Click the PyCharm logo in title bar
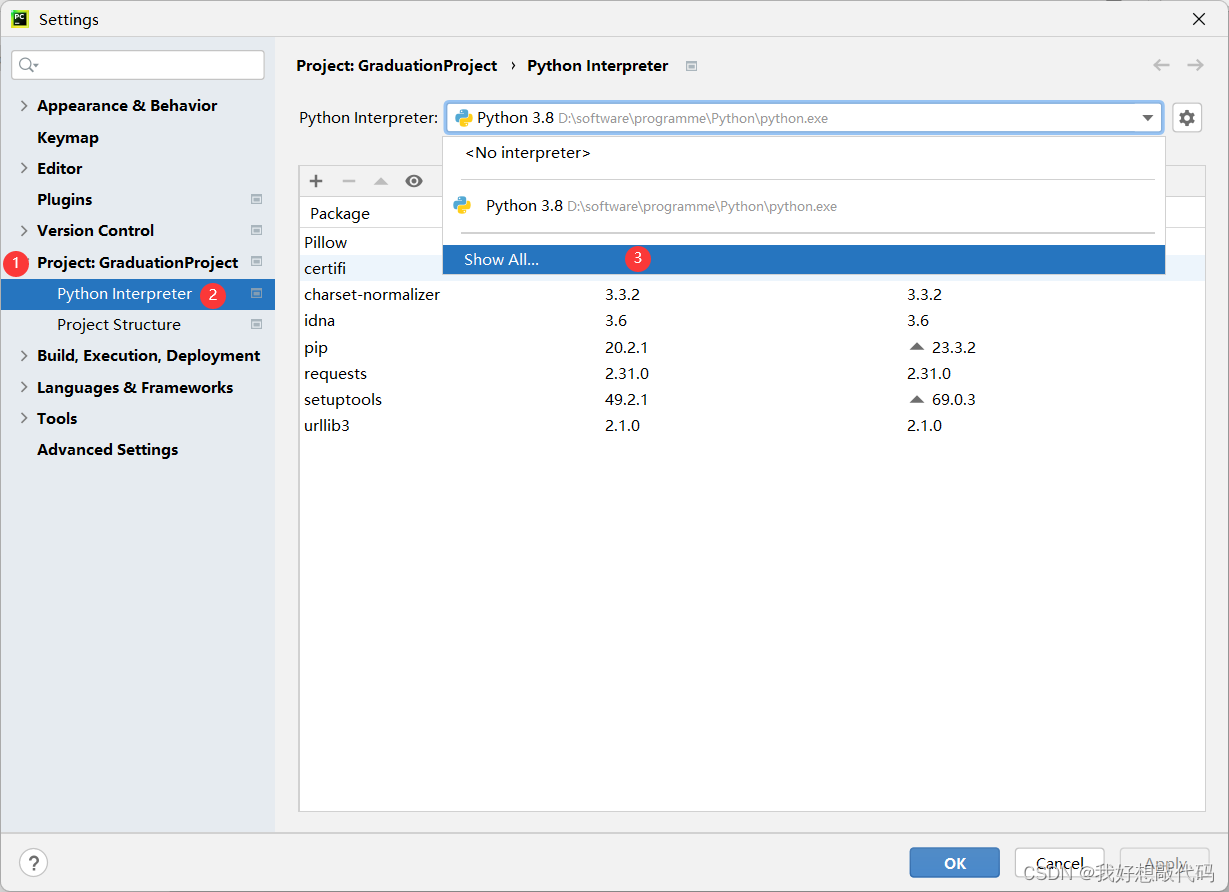This screenshot has width=1229, height=892. pyautogui.click(x=20, y=18)
